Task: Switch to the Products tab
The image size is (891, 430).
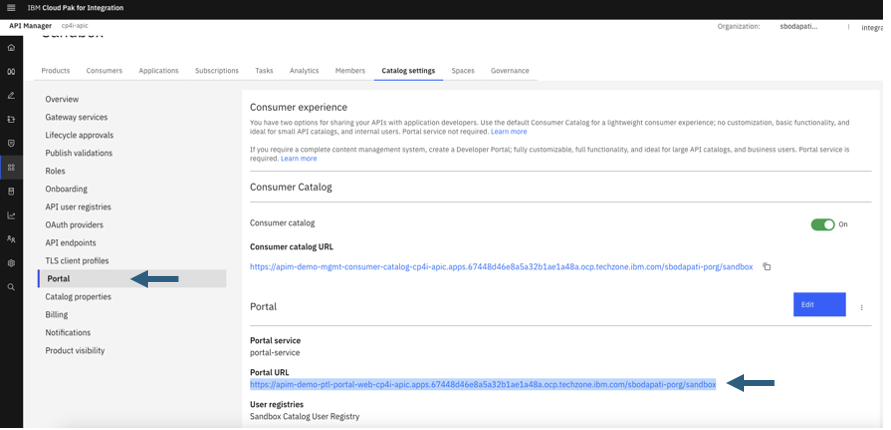Action: point(55,71)
